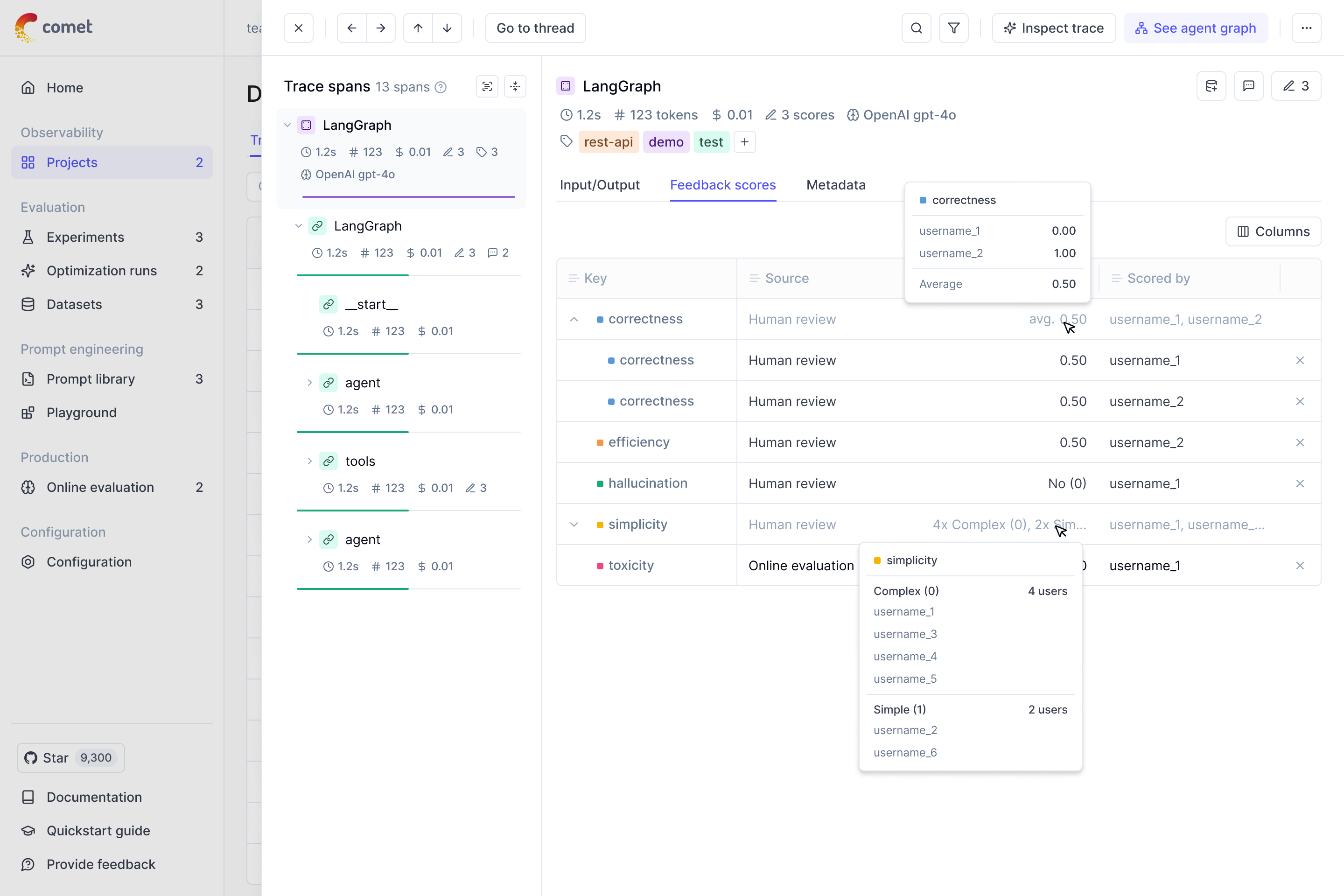Screen dimensions: 1344x896
Task: Expand the tools span node
Action: coord(309,461)
